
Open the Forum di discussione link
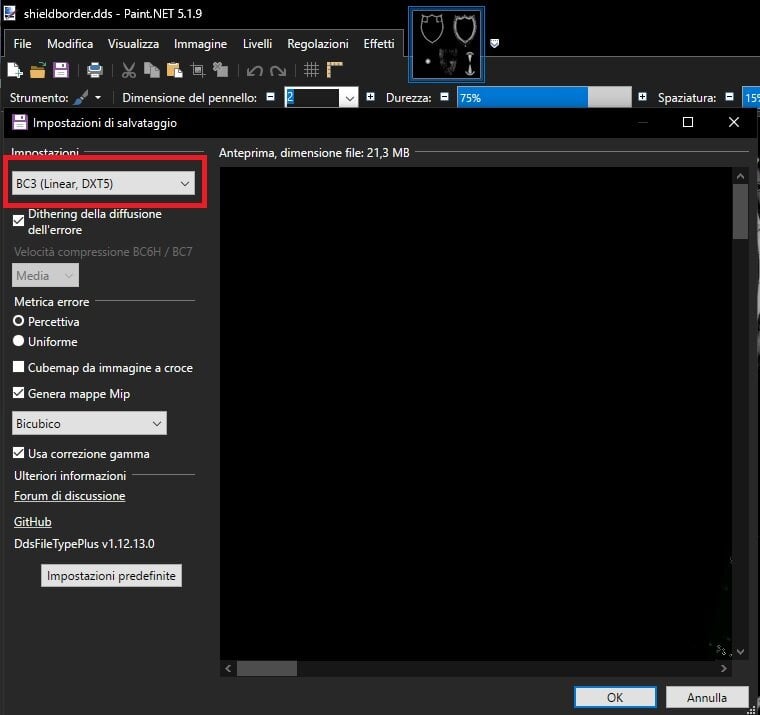pyautogui.click(x=69, y=496)
